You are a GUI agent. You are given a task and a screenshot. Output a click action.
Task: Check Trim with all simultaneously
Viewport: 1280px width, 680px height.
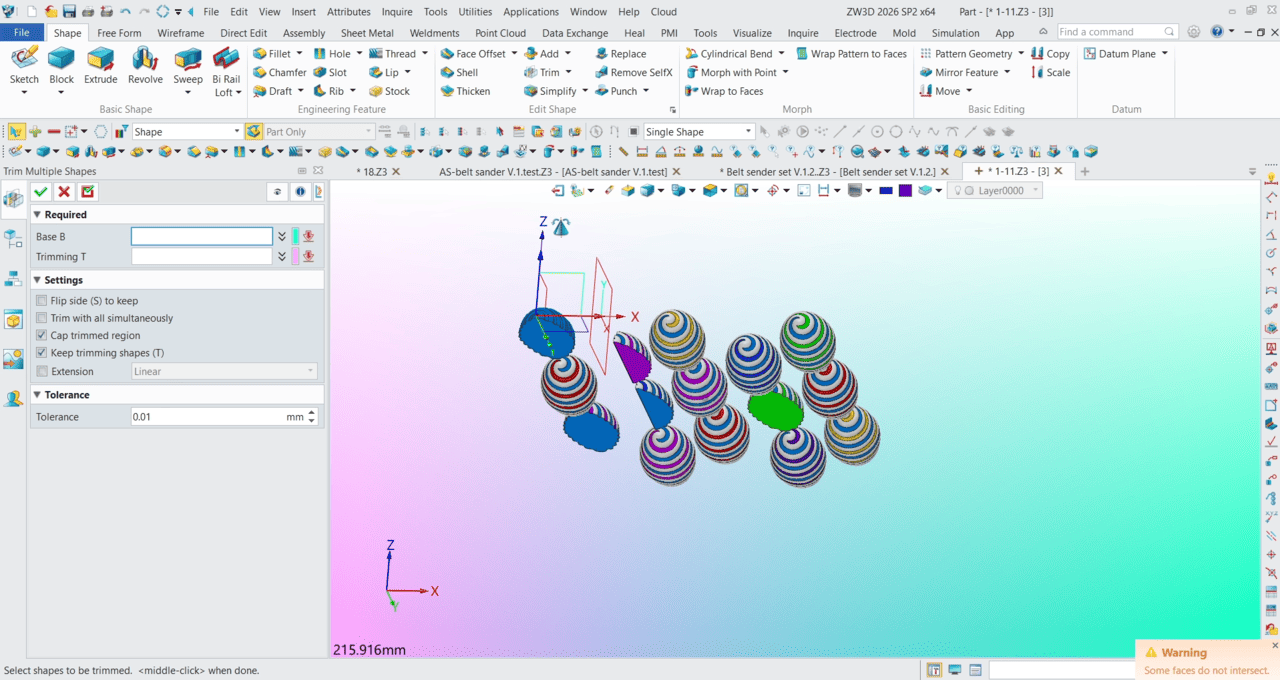click(41, 318)
